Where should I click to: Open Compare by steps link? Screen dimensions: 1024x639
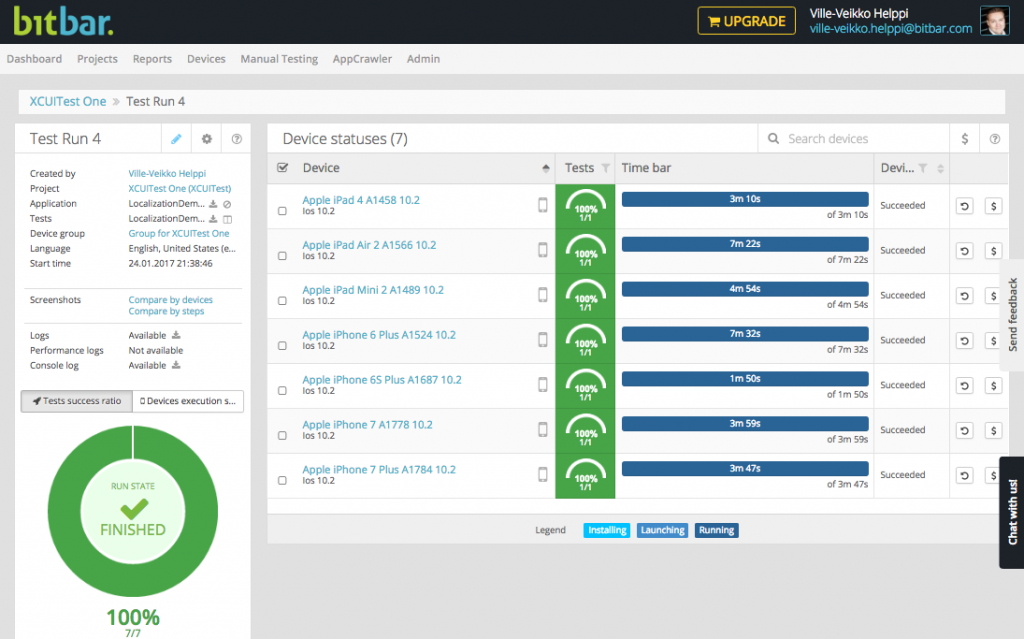coord(166,311)
